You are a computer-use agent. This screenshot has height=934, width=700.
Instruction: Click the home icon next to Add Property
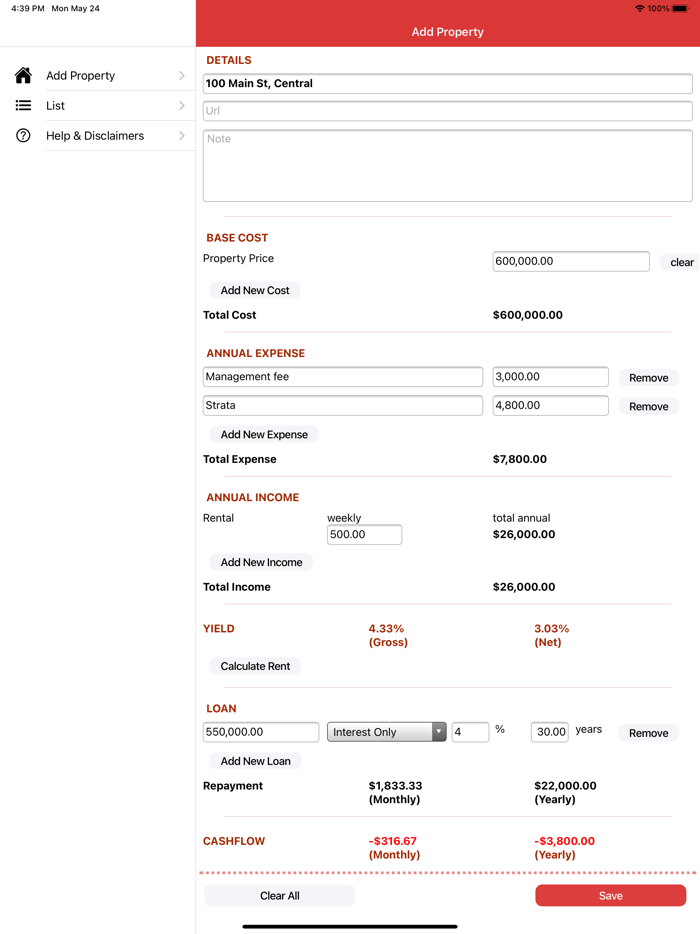[23, 75]
